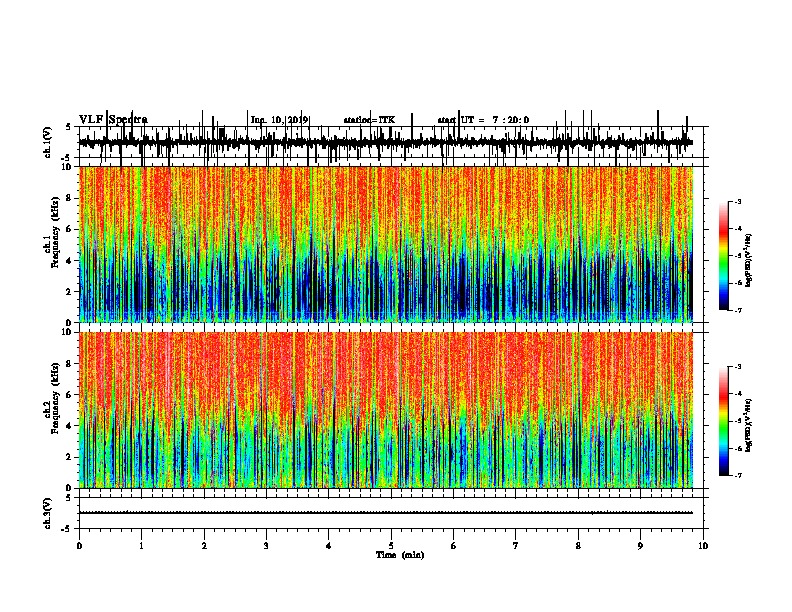The width and height of the screenshot is (792, 612).
Task: Click the ch.1 waveform plot panel
Action: point(391,142)
